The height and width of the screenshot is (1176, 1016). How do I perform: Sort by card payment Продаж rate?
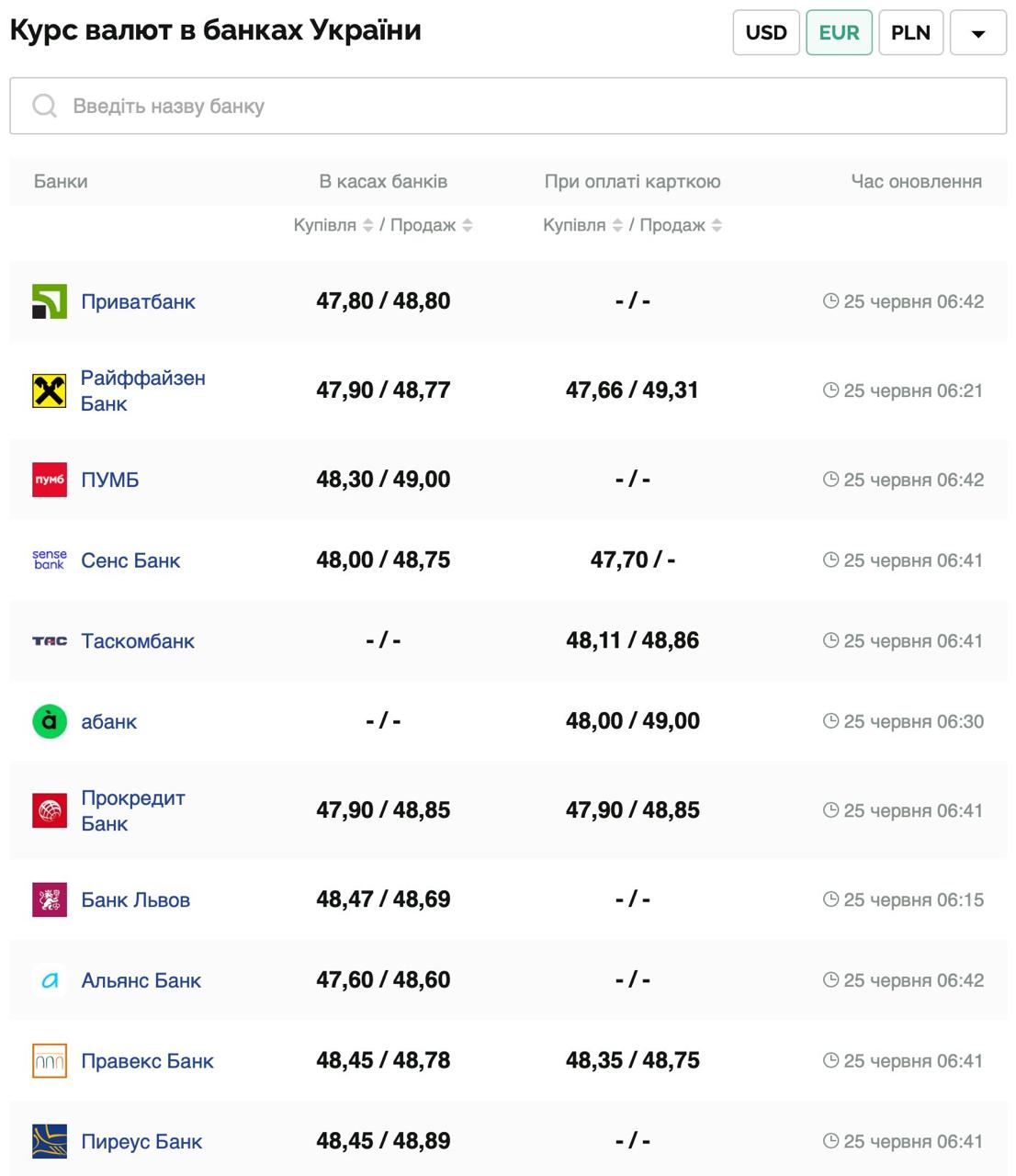tap(717, 225)
